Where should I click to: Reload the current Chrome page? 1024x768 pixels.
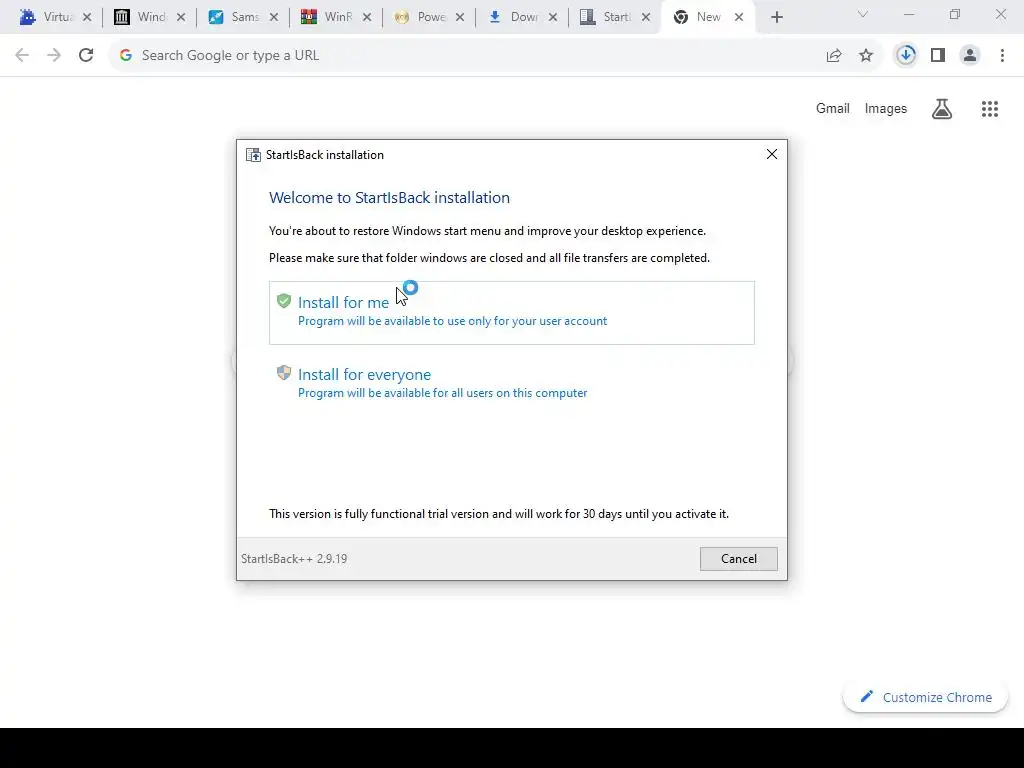coord(86,56)
